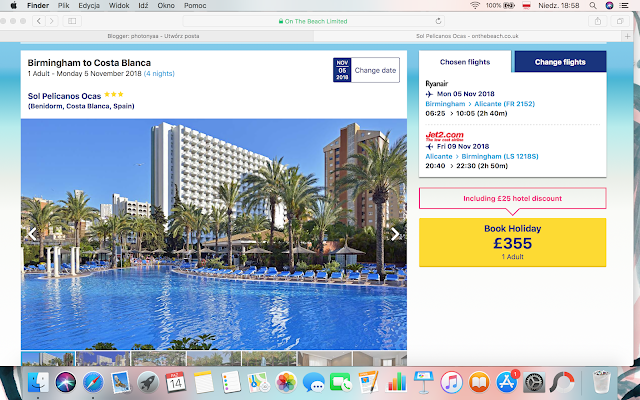
Task: Open the Maps app in Dock
Action: [258, 382]
